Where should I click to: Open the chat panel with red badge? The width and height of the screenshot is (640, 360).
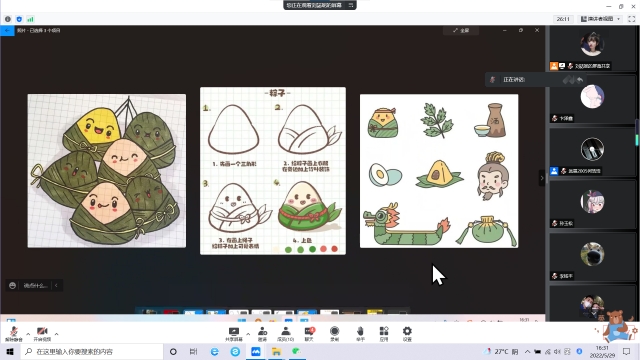pyautogui.click(x=309, y=334)
